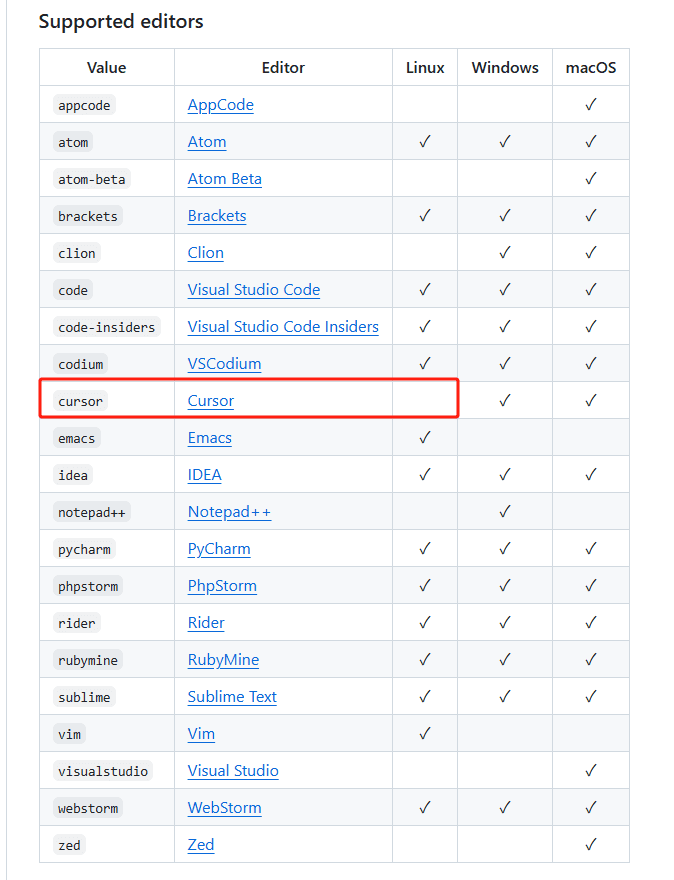Open the Emacs link
Viewport: 674px width, 880px height.
(x=209, y=438)
